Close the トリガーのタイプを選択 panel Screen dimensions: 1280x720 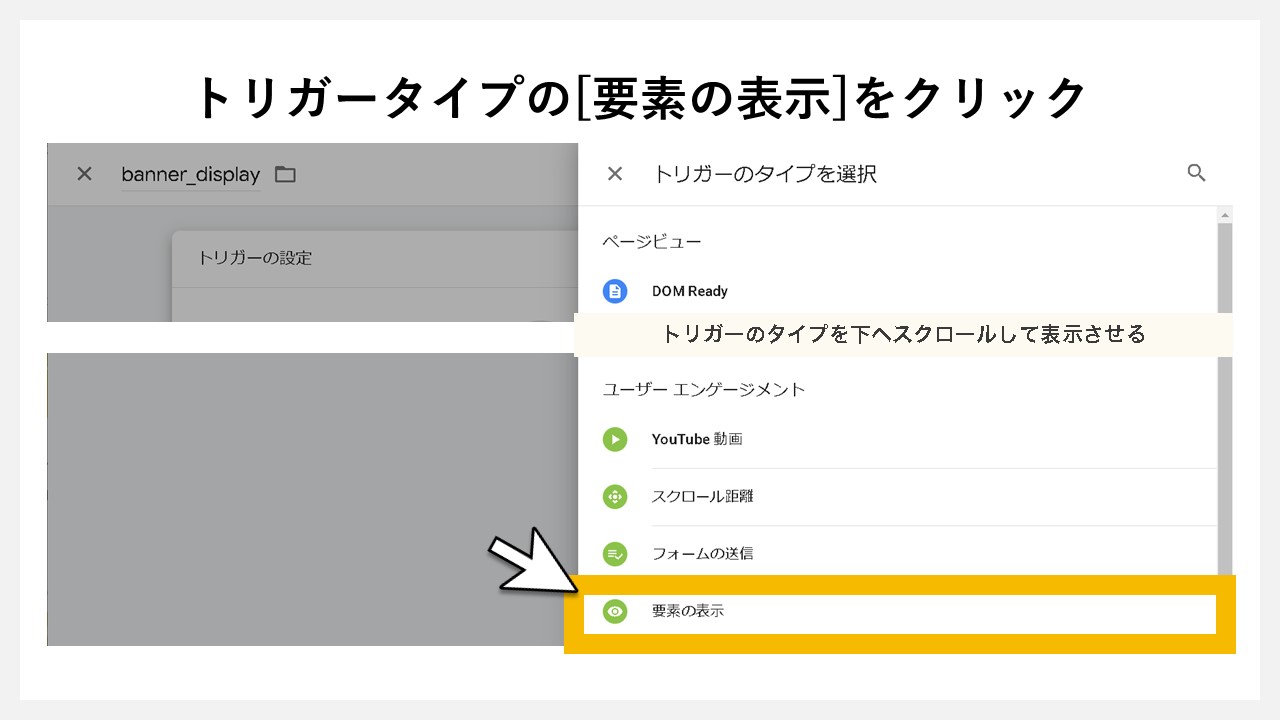click(614, 172)
